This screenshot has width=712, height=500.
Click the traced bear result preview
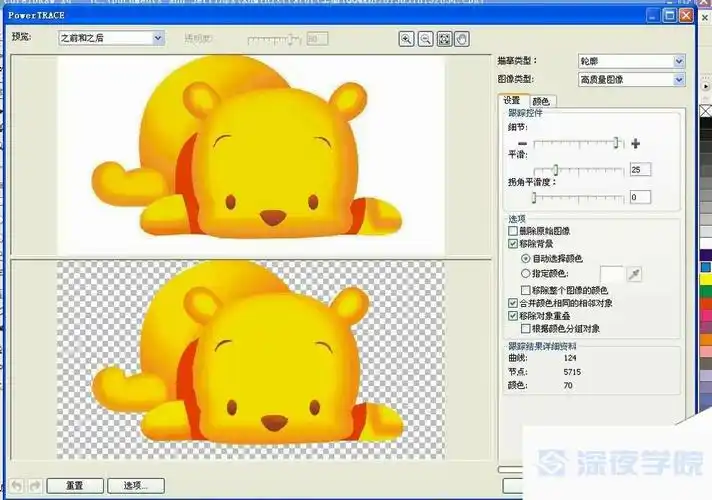(x=251, y=360)
